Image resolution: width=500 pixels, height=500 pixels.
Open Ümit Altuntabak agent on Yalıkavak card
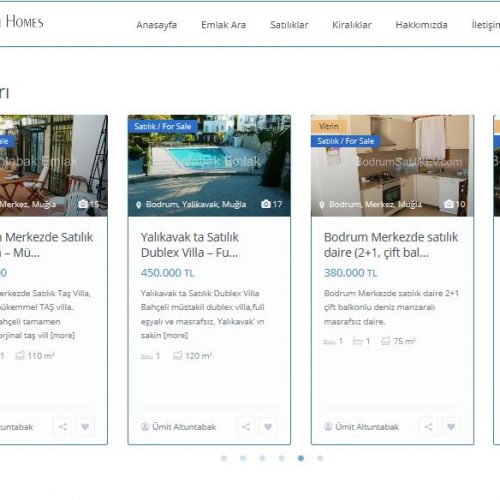(184, 427)
